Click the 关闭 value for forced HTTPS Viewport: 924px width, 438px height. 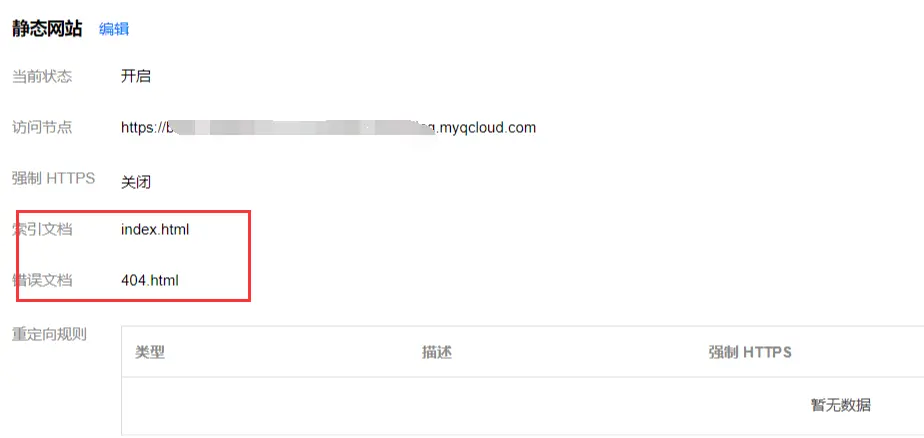pyautogui.click(x=136, y=182)
